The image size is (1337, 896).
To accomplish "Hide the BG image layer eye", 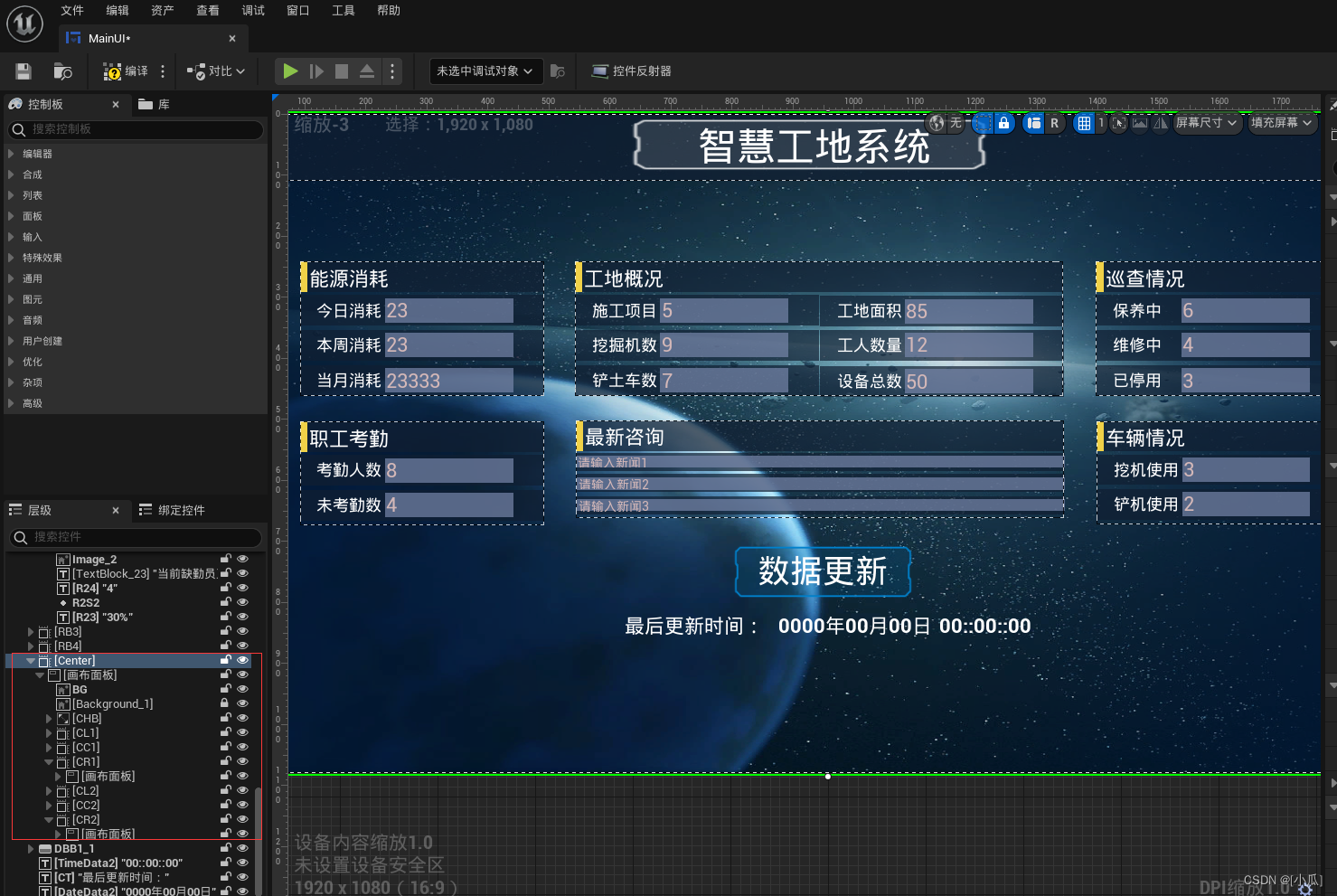I will coord(242,689).
